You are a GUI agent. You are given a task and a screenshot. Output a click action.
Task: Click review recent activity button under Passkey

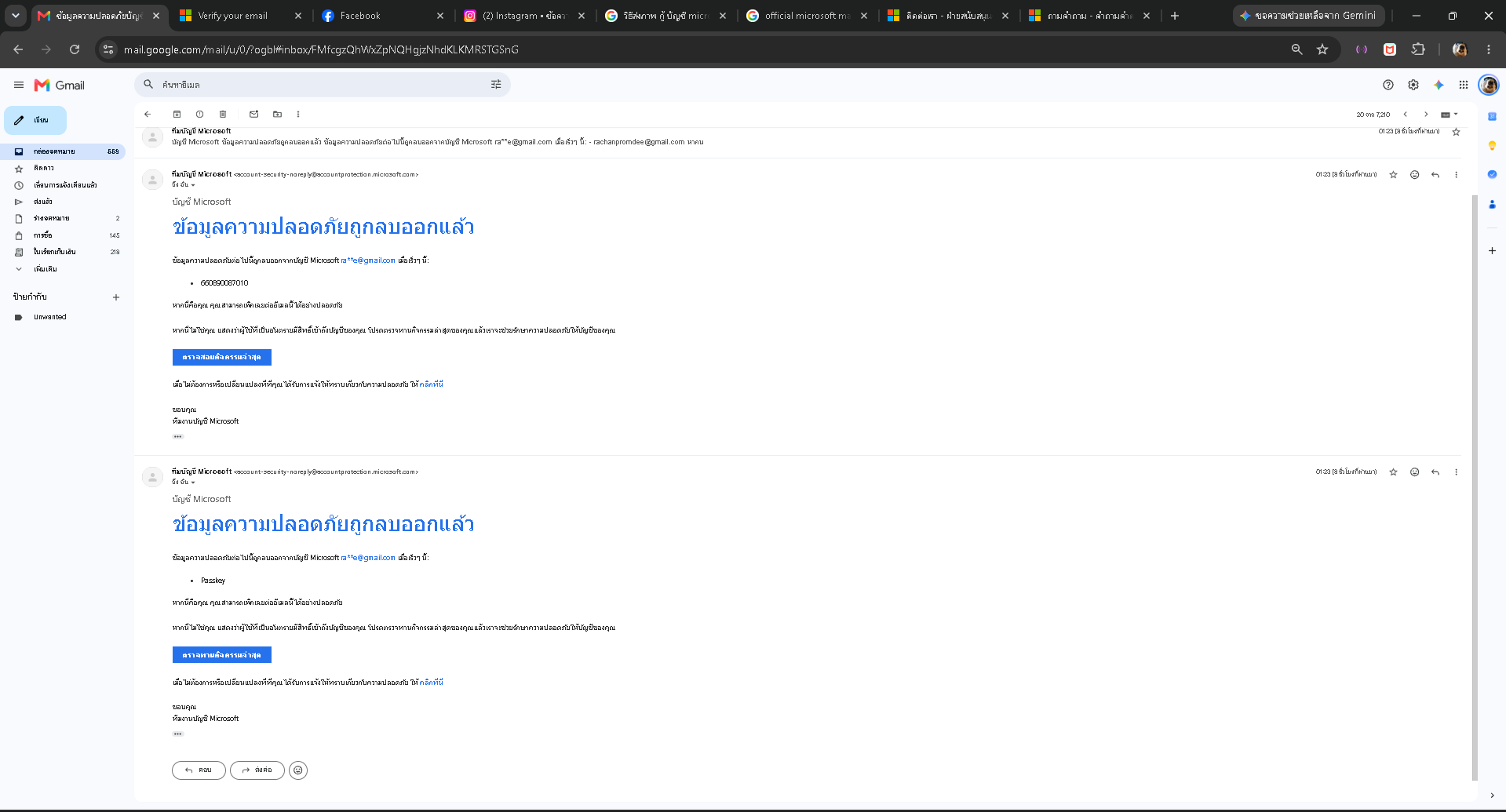pos(222,654)
